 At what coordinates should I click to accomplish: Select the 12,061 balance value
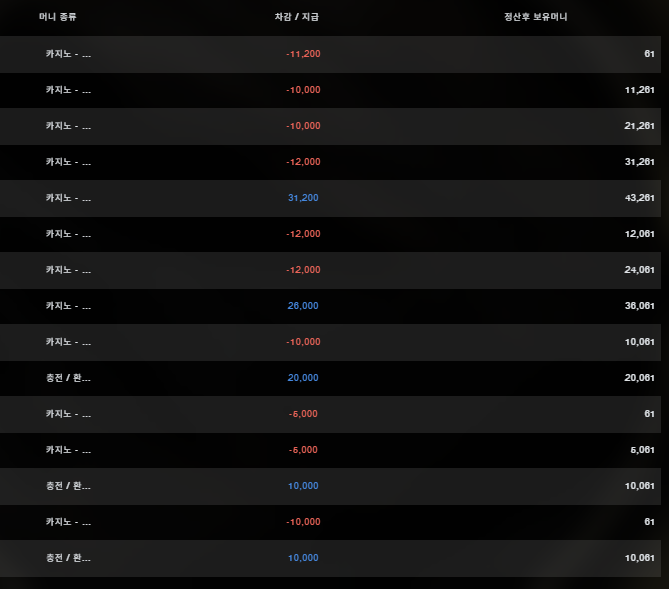click(x=638, y=234)
